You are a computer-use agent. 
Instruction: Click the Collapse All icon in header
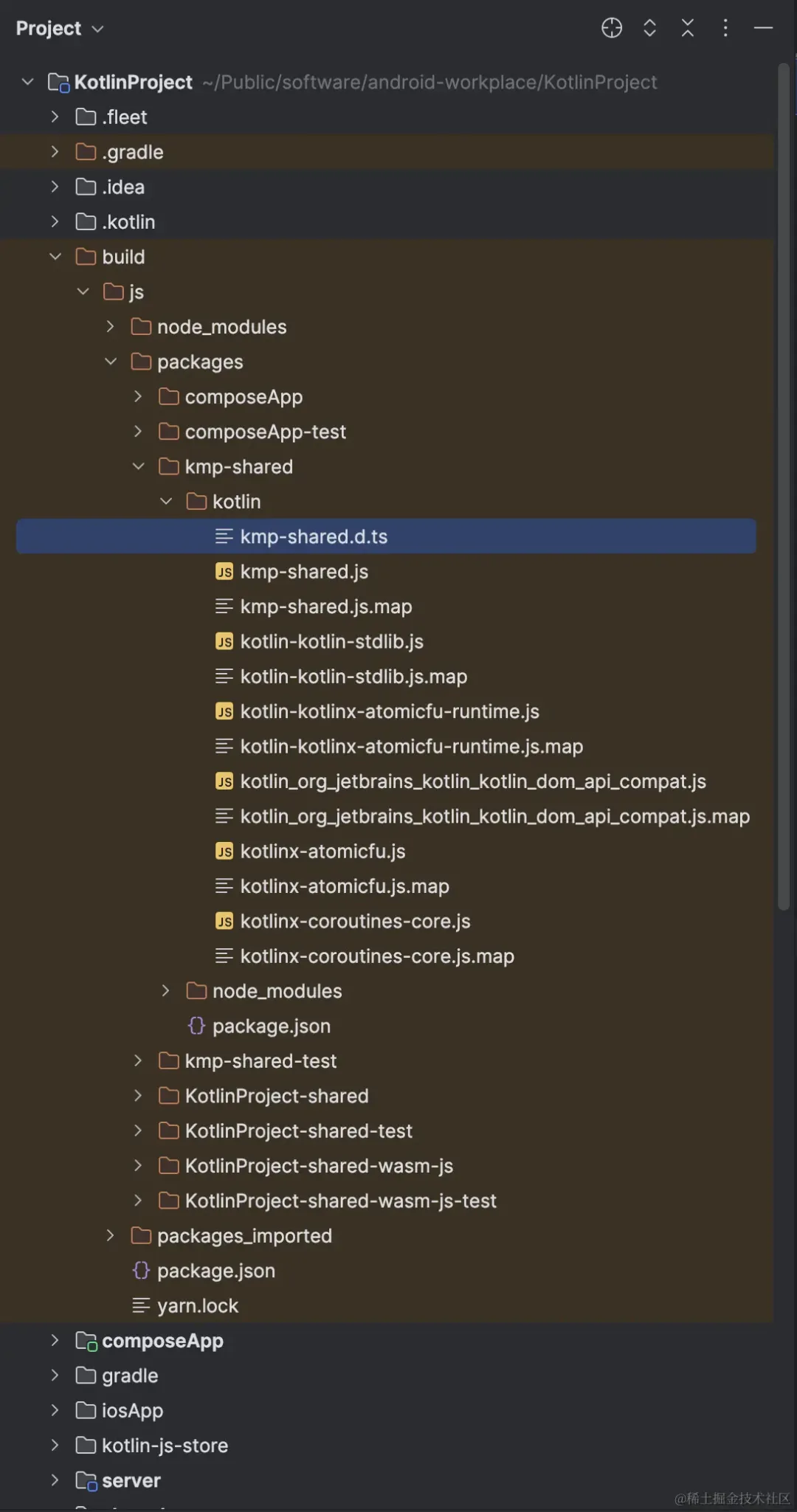point(688,28)
